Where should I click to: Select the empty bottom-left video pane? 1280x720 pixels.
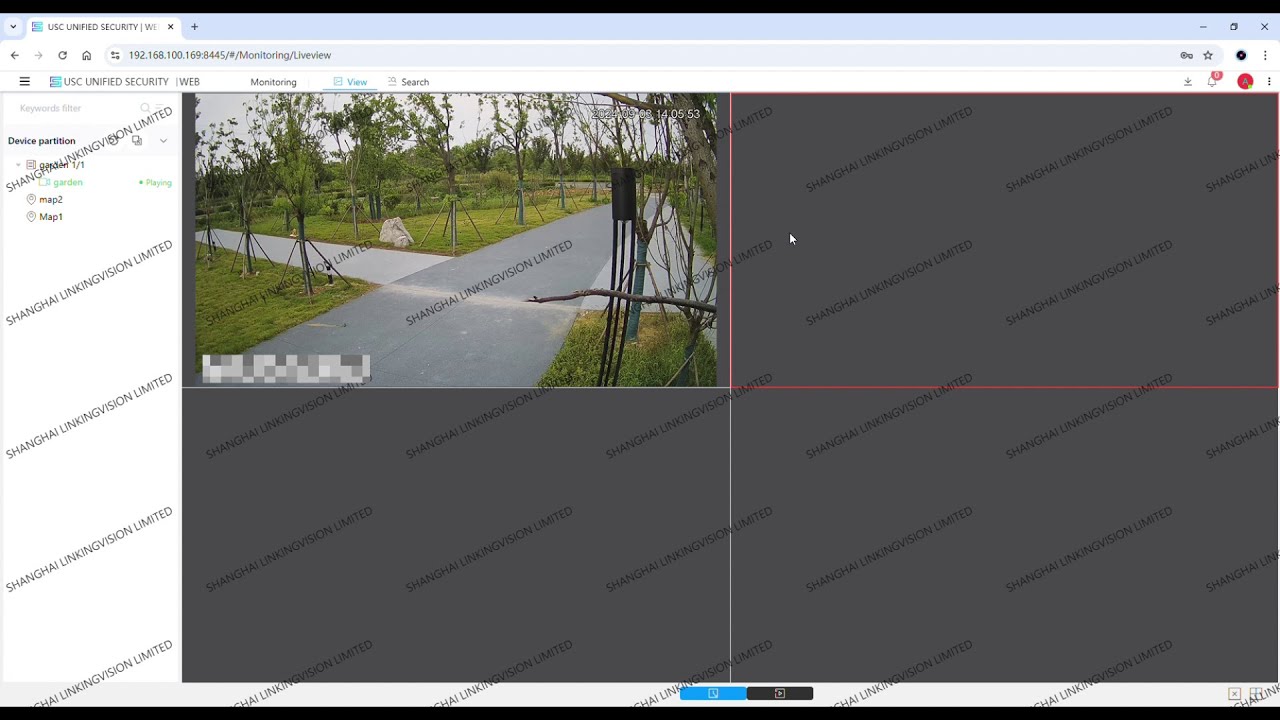(456, 535)
